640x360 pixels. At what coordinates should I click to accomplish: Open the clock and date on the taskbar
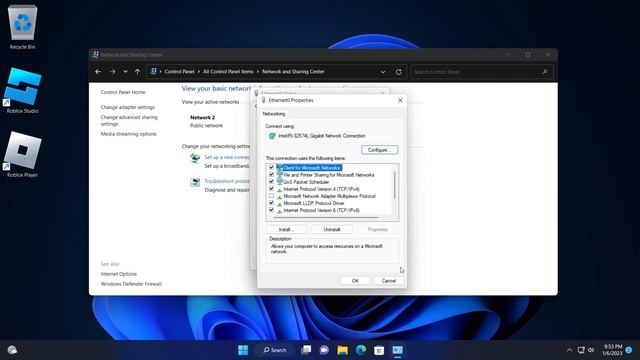[612, 350]
